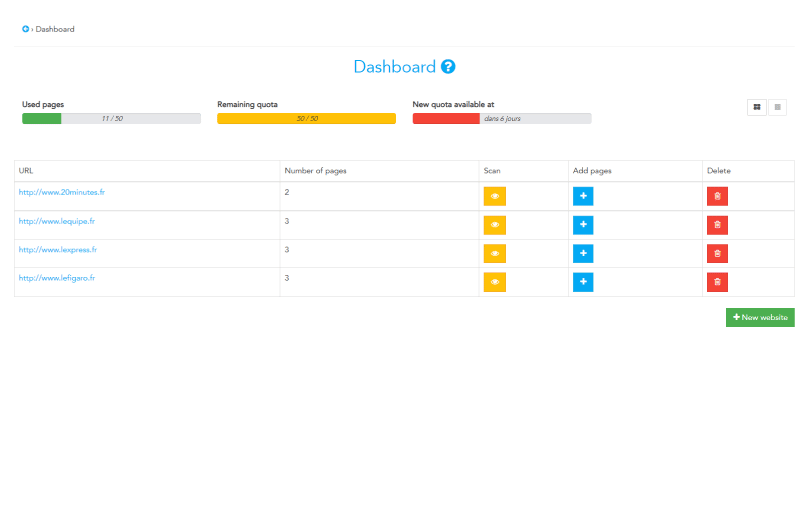
Task: Delete the lexpress.fr website
Action: (717, 254)
